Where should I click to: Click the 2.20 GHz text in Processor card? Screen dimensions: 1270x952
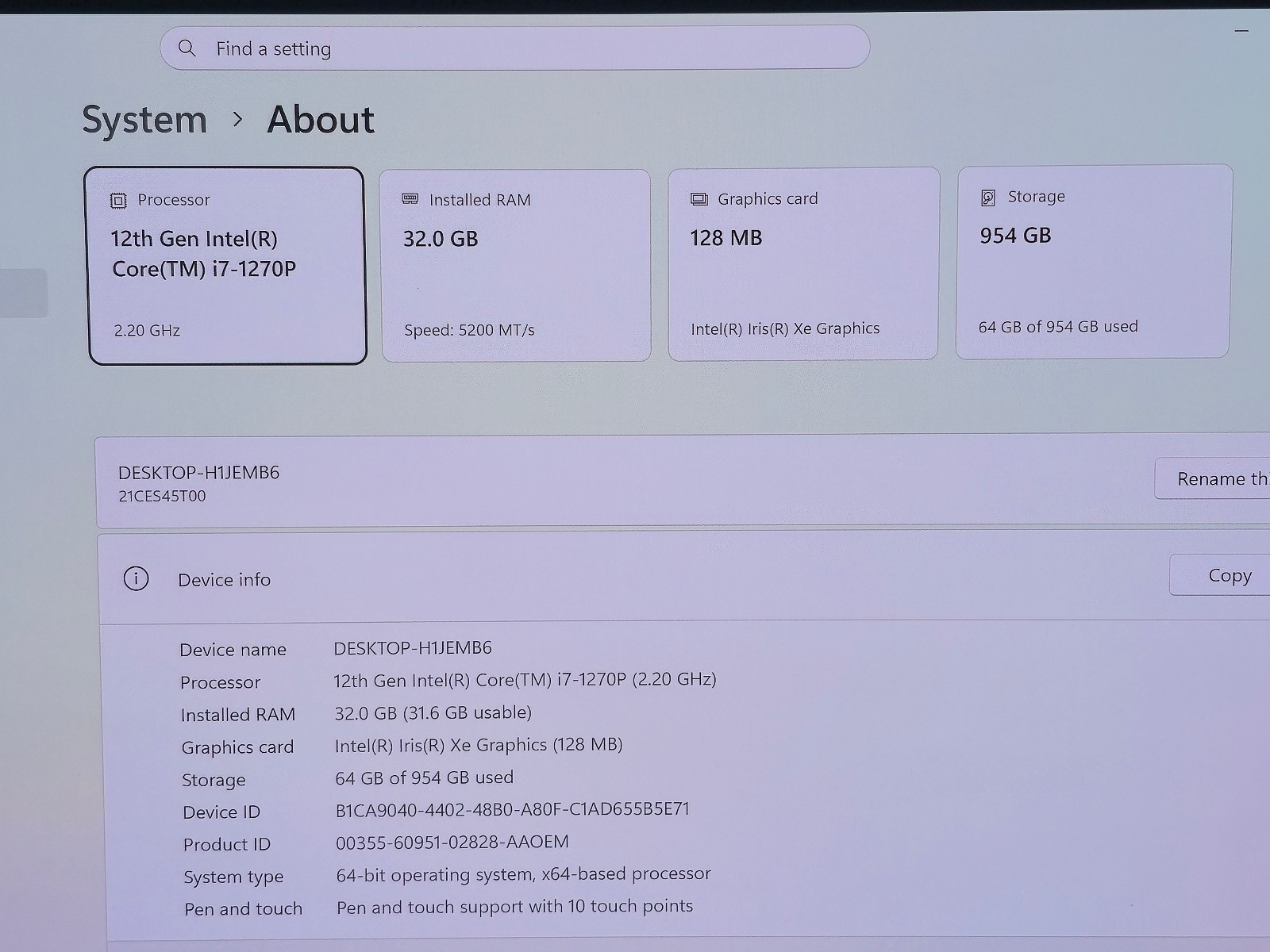147,330
